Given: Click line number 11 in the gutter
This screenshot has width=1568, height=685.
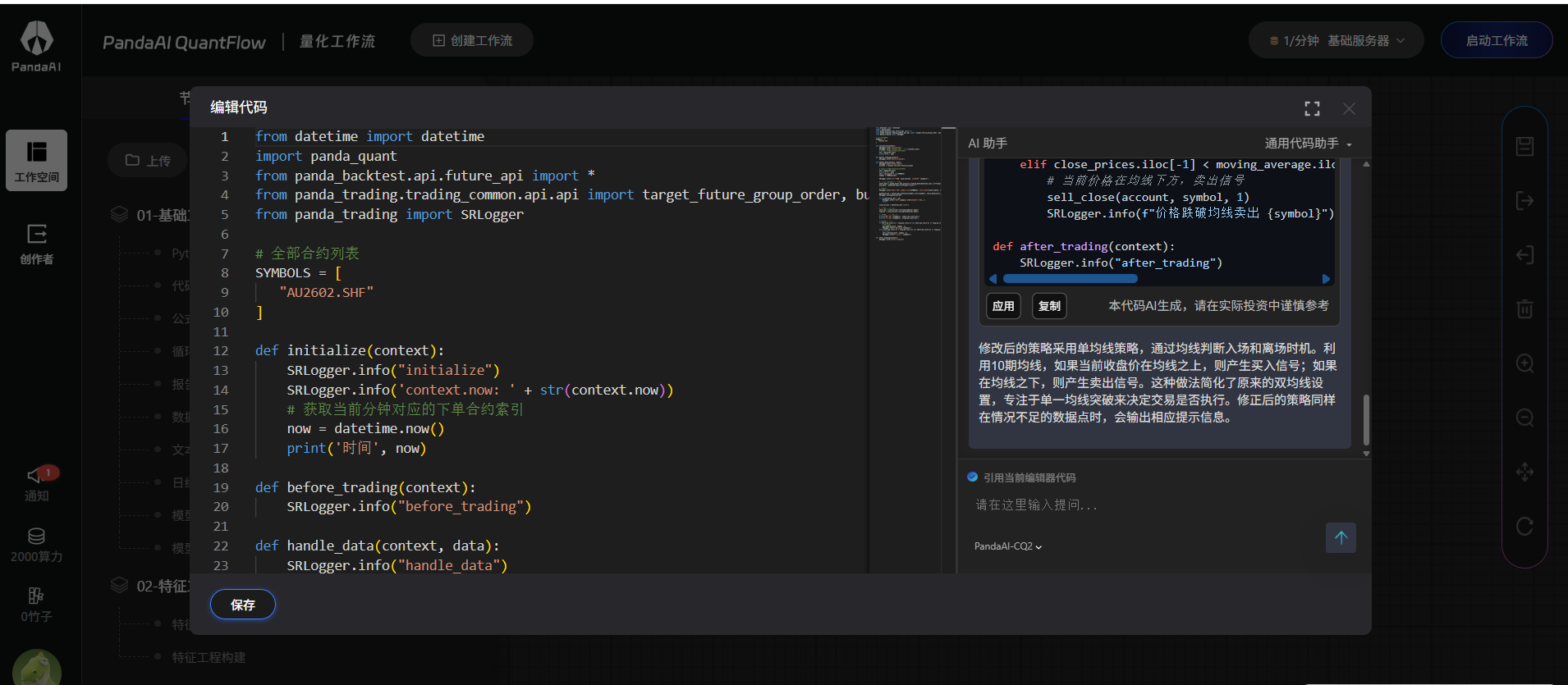Looking at the screenshot, I should coord(220,331).
